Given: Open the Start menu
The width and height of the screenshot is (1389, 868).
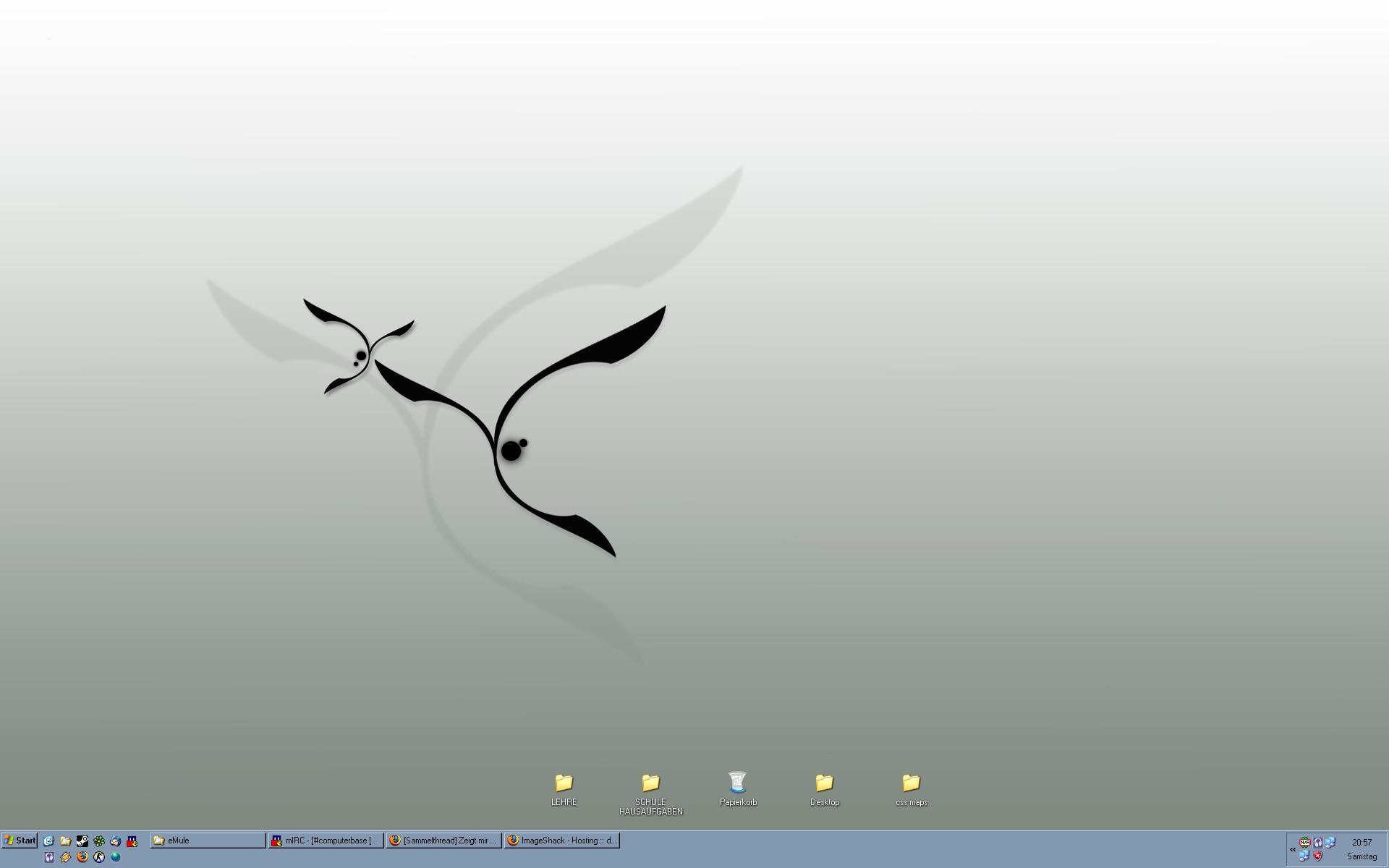Looking at the screenshot, I should pos(20,841).
